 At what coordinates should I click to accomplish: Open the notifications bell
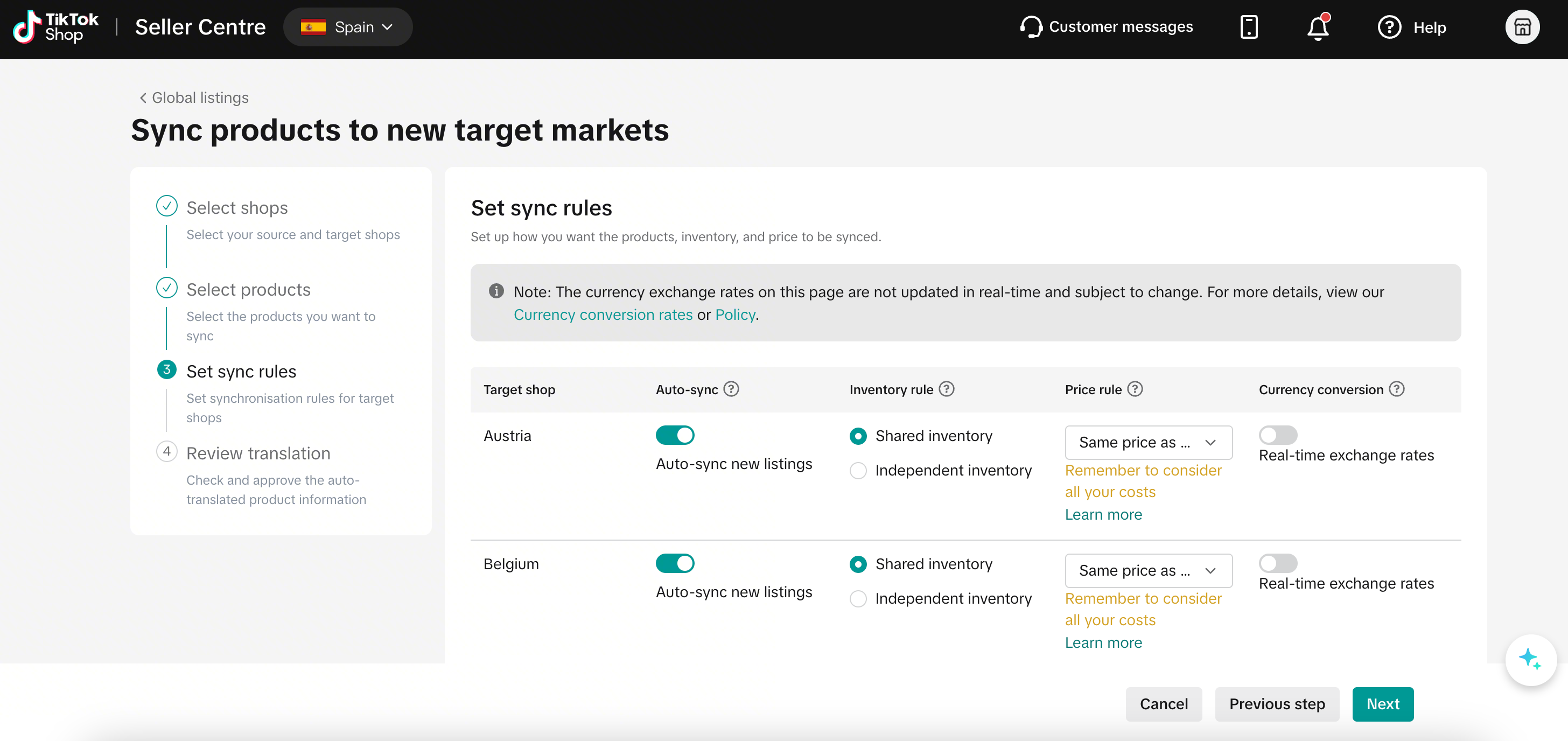pyautogui.click(x=1318, y=27)
